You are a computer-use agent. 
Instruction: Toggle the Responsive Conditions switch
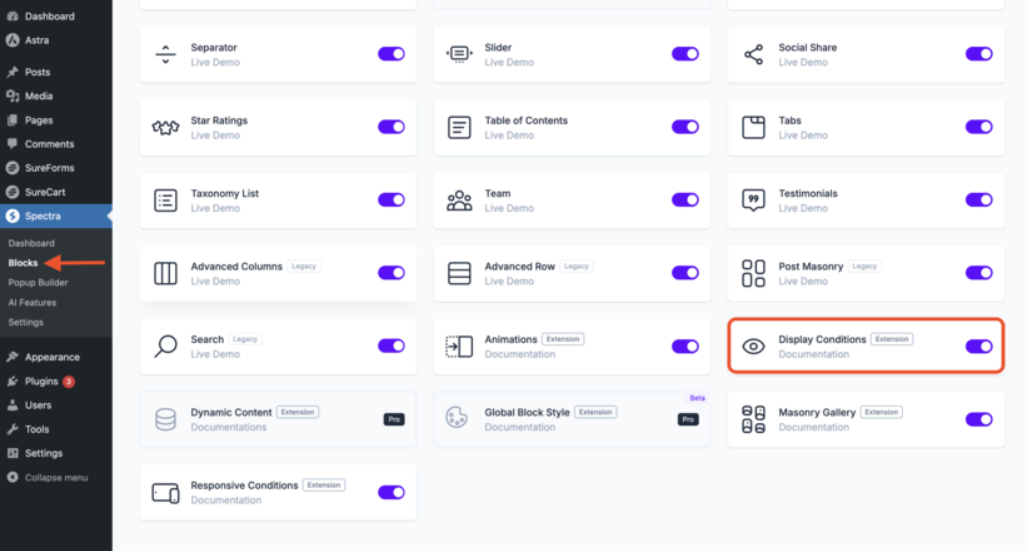(391, 492)
